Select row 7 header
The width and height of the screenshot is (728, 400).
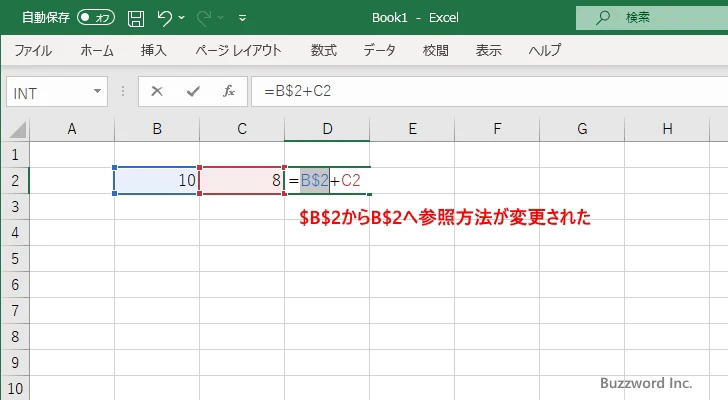click(15, 310)
